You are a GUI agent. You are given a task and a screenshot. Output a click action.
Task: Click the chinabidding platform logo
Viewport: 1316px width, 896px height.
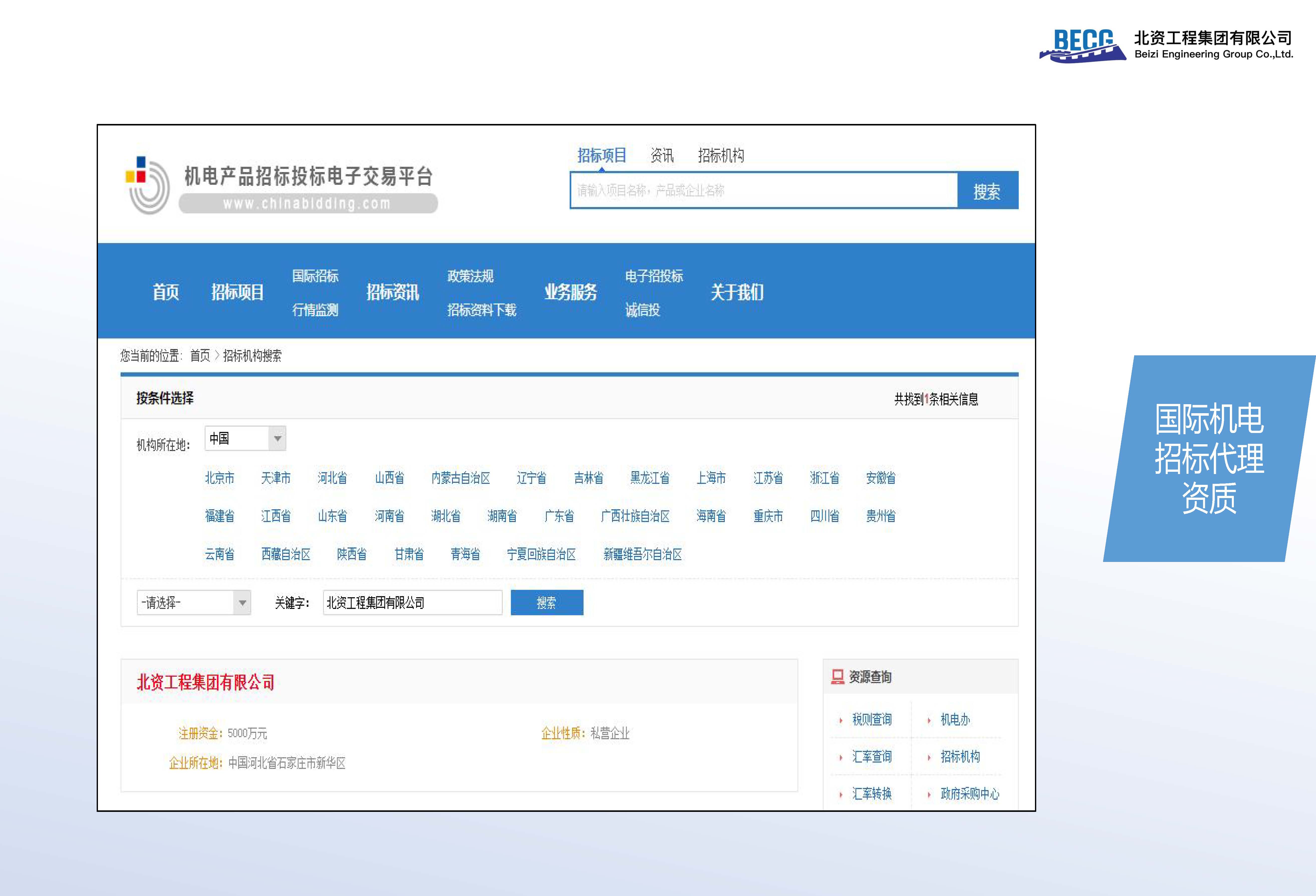pos(282,185)
